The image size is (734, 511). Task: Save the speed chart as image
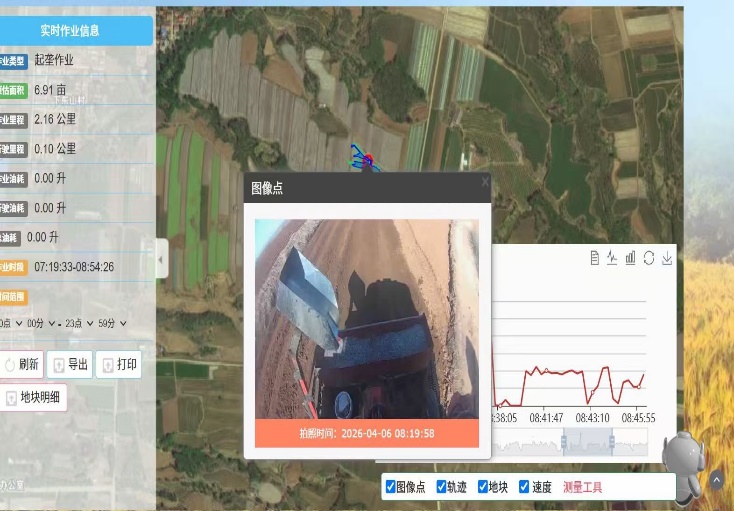click(x=667, y=258)
